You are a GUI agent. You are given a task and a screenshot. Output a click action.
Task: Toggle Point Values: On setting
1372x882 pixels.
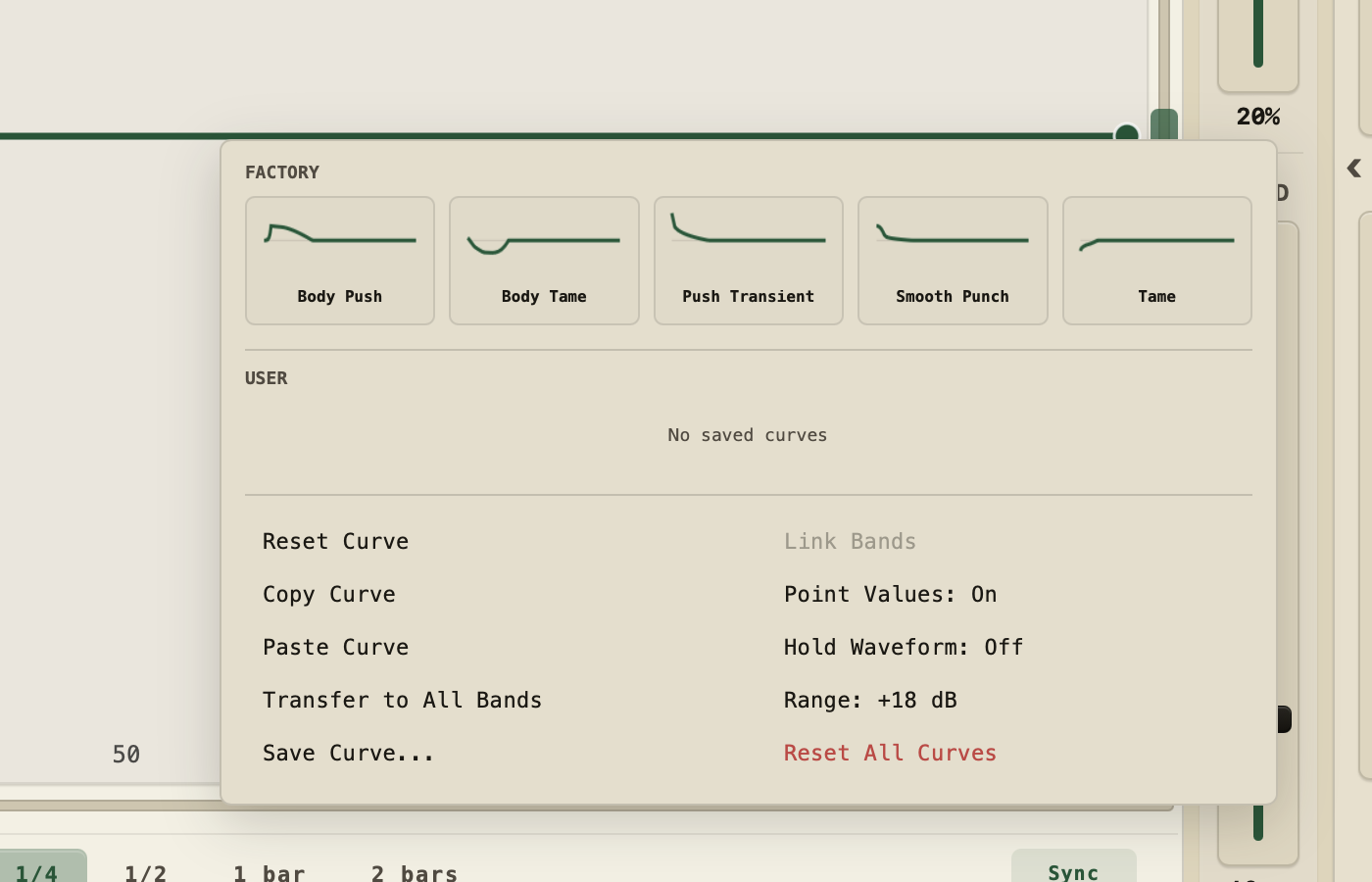pyautogui.click(x=891, y=594)
